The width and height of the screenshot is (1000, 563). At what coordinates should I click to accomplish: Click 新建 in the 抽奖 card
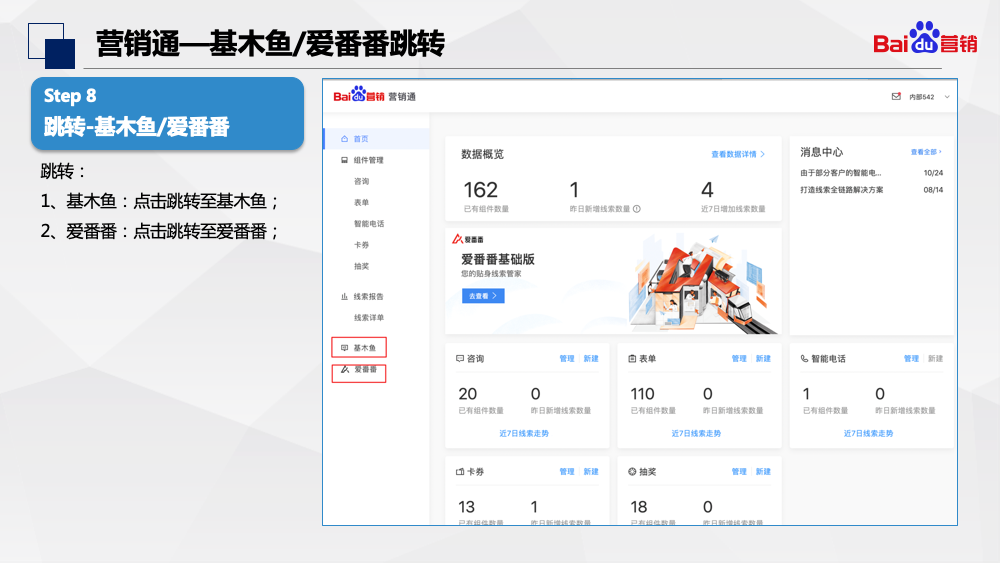763,471
